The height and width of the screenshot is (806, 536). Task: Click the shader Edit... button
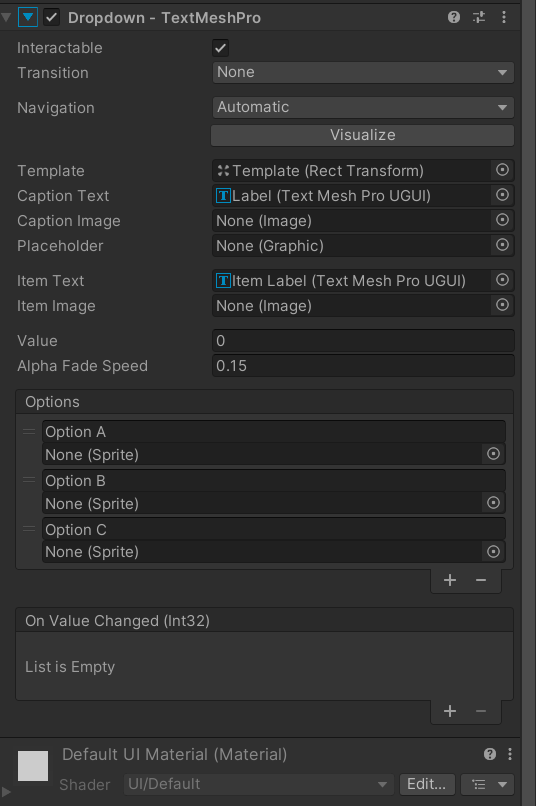pyautogui.click(x=427, y=784)
